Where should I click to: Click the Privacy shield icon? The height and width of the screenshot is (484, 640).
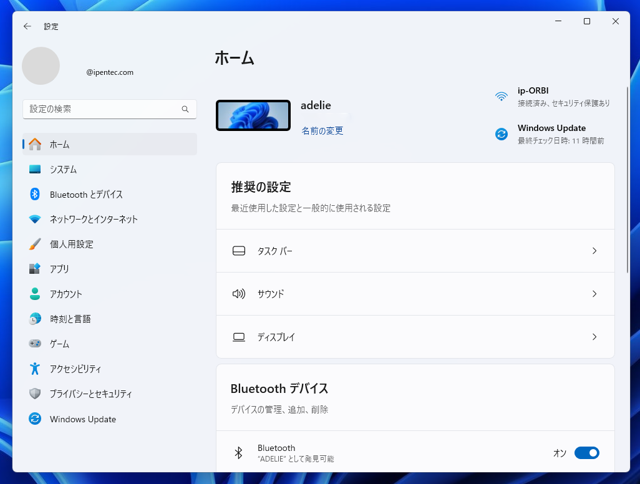point(35,393)
